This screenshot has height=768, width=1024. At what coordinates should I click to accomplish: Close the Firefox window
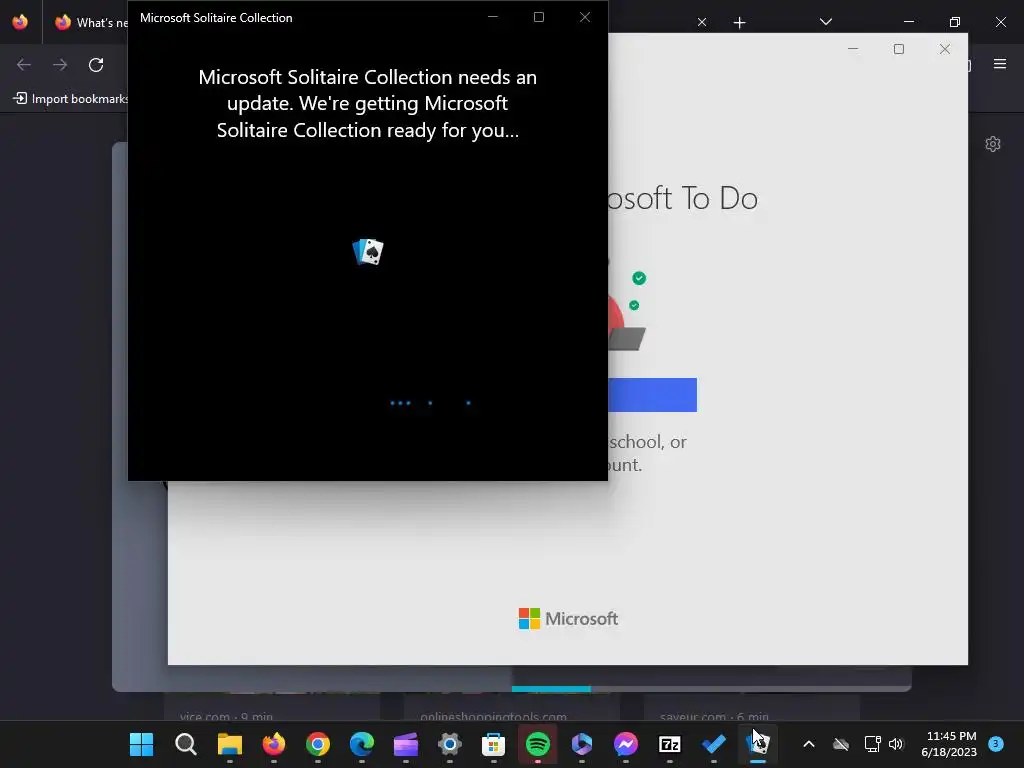[x=1000, y=22]
